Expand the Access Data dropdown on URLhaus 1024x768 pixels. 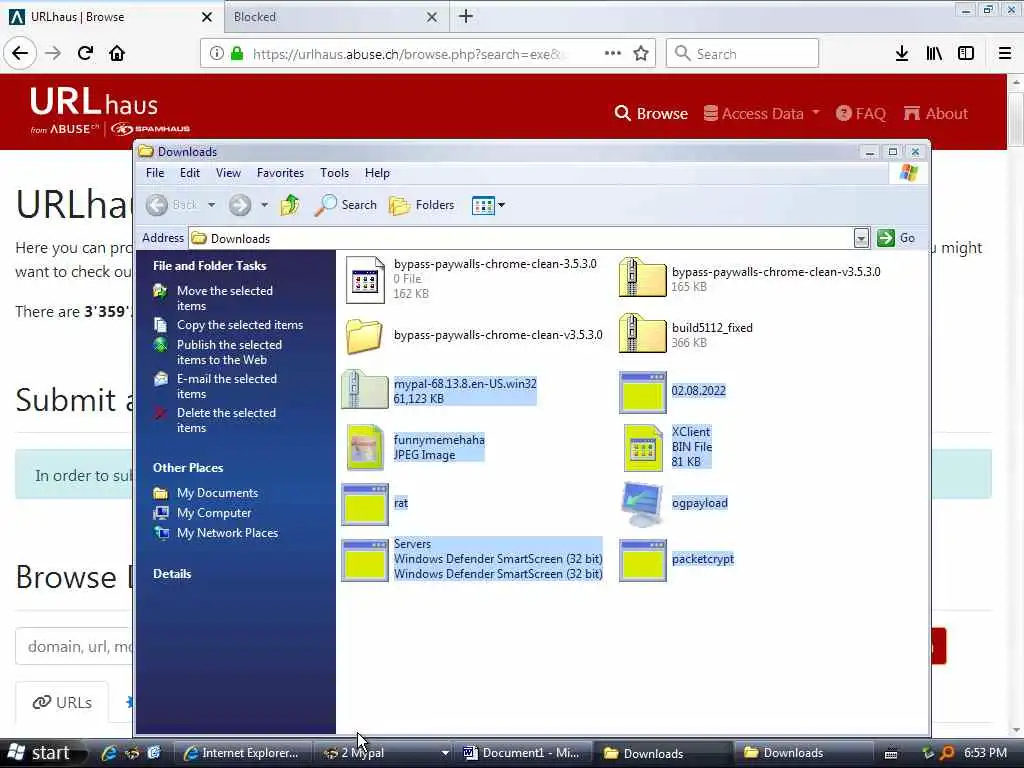point(816,112)
